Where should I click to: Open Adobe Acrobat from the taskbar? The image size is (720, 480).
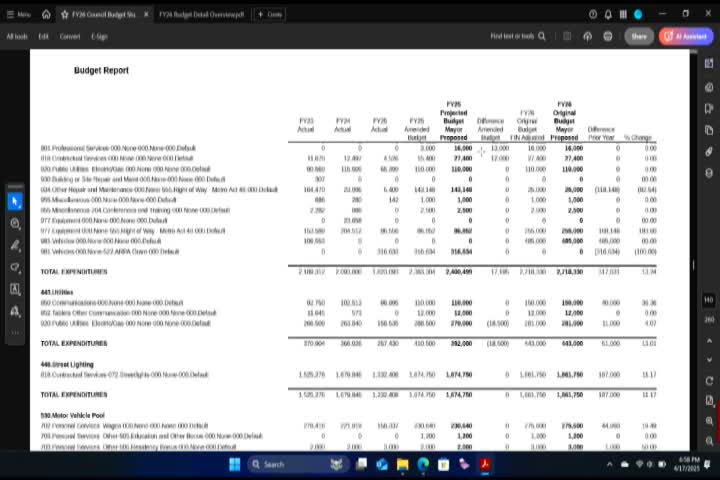[x=485, y=464]
